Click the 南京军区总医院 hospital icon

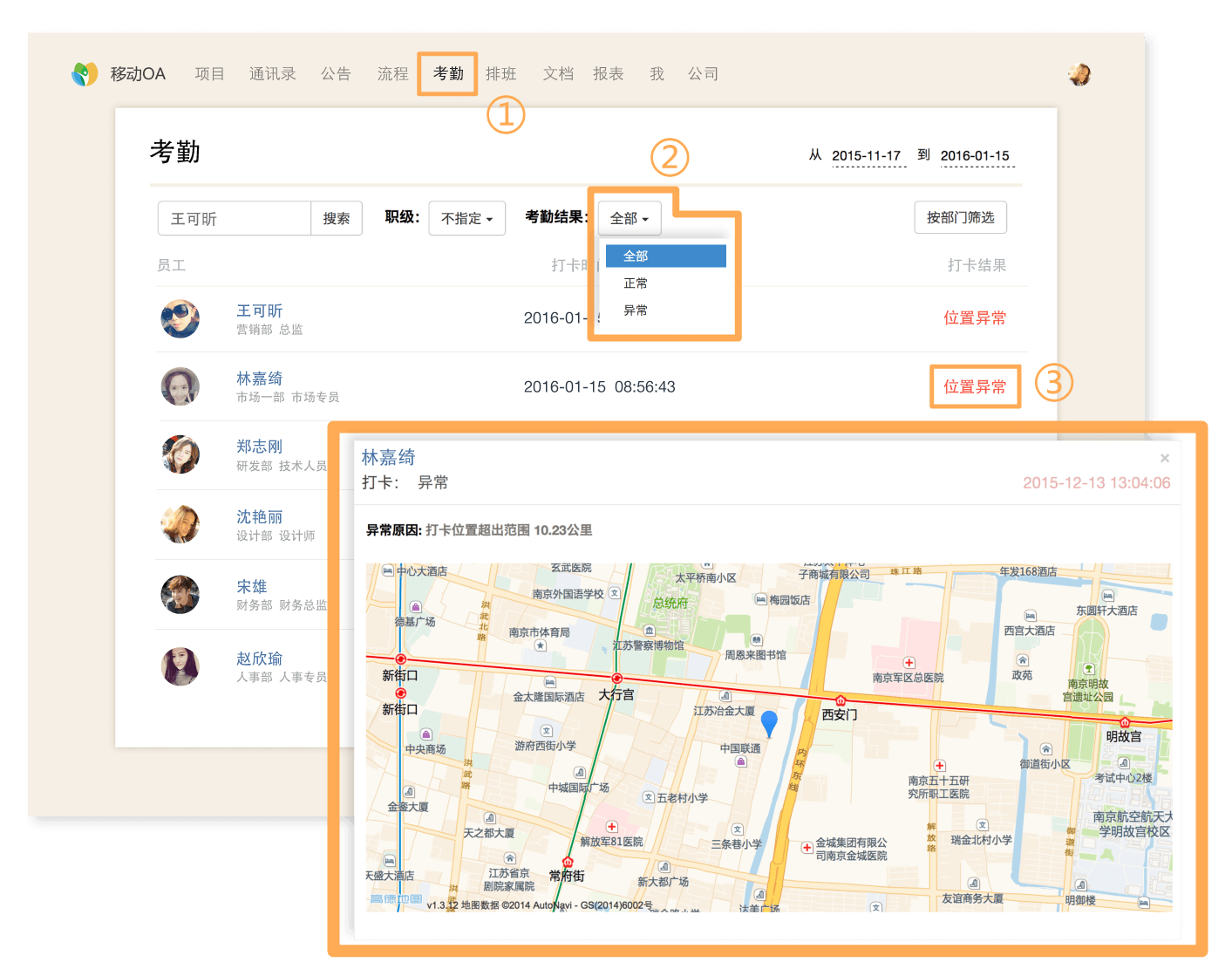point(909,663)
